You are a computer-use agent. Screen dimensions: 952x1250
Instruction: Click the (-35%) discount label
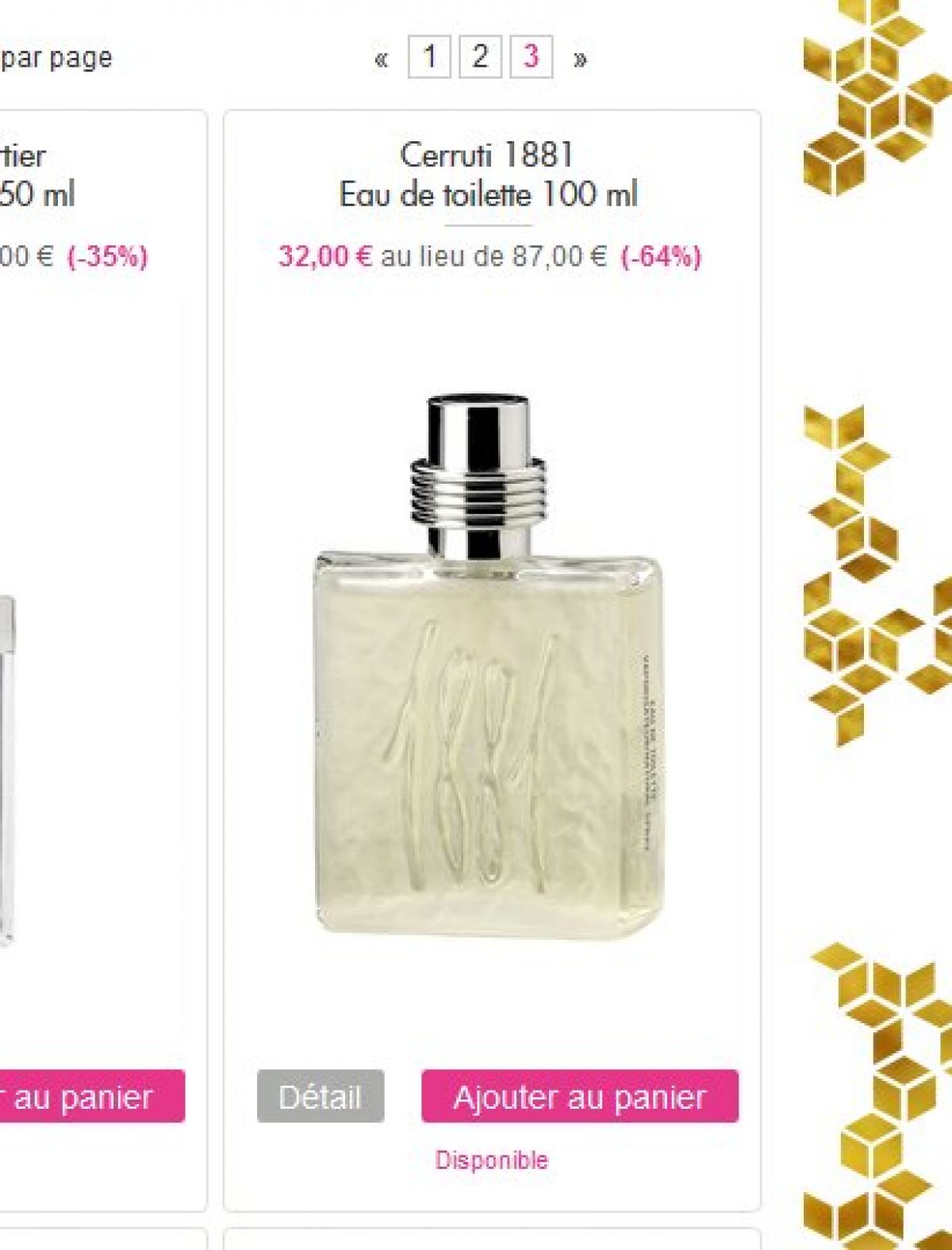(107, 256)
